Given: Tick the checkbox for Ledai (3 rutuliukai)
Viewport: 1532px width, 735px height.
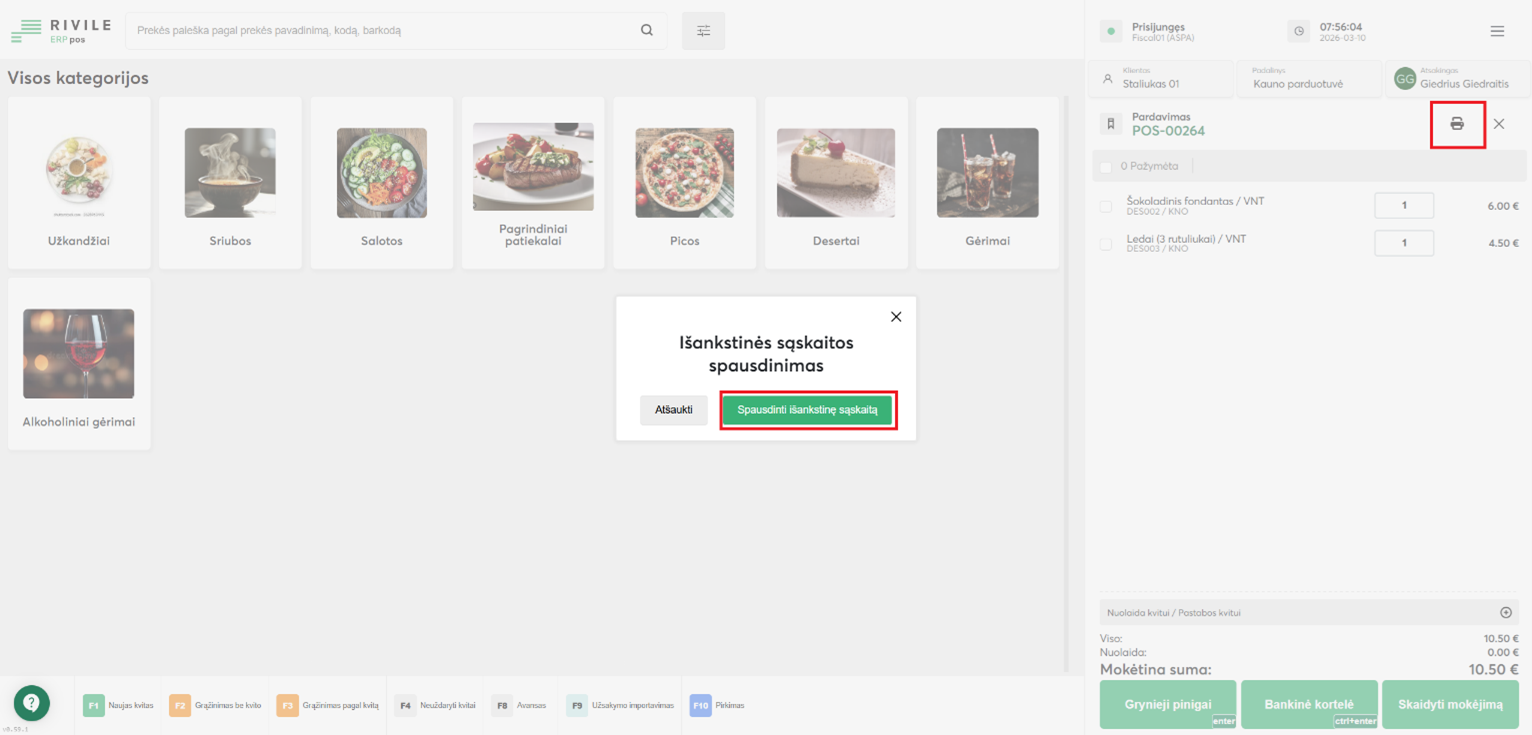Looking at the screenshot, I should (1106, 244).
